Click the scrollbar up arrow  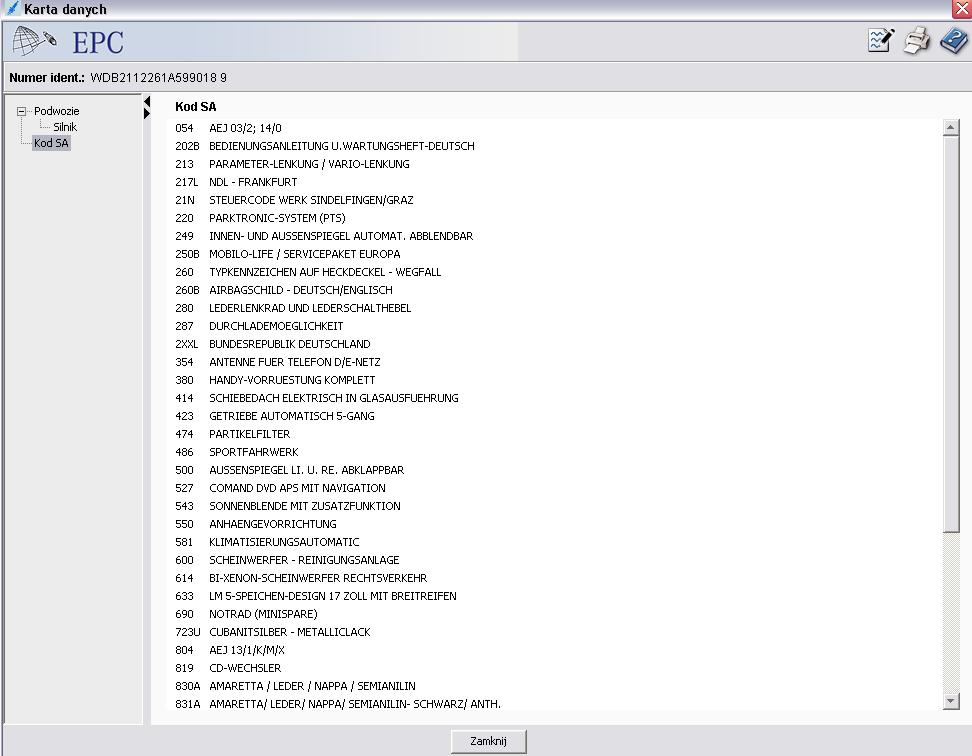pyautogui.click(x=951, y=128)
